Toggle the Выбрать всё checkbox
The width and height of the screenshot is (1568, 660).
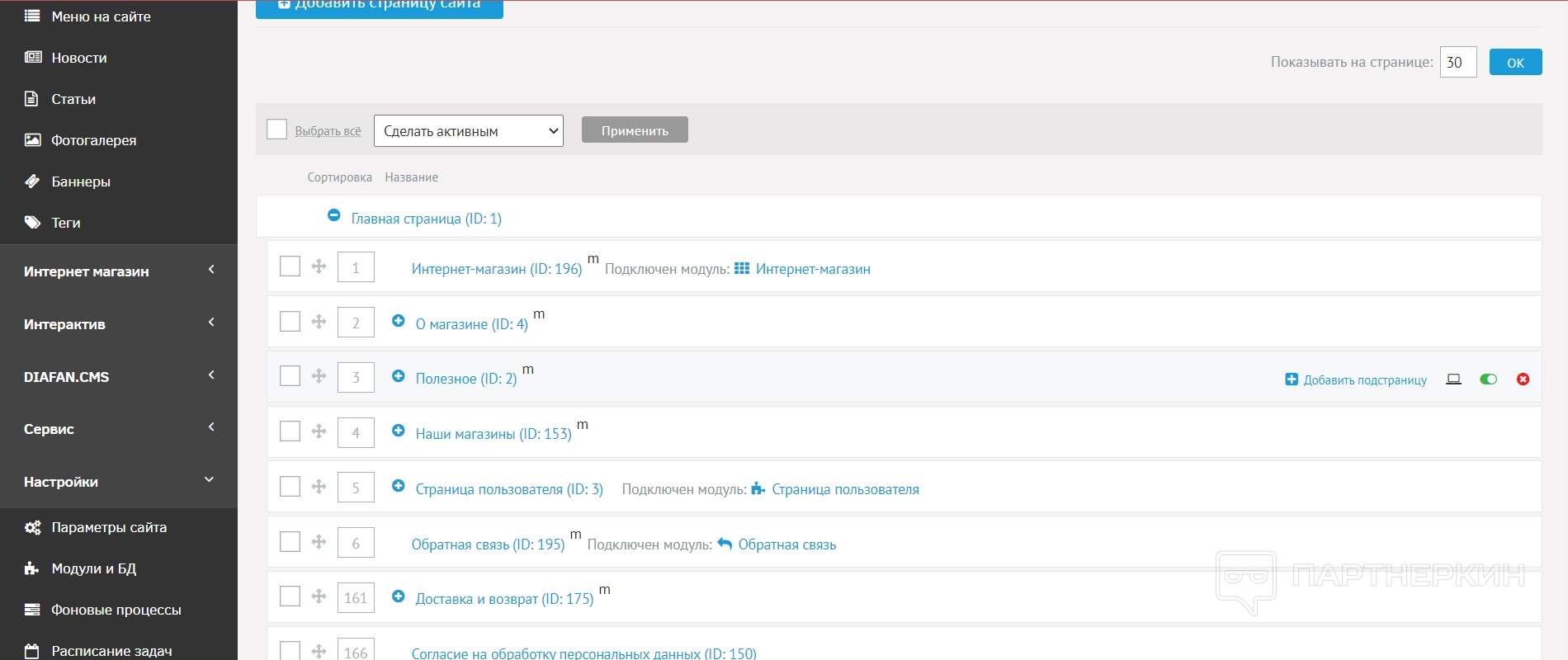click(277, 130)
